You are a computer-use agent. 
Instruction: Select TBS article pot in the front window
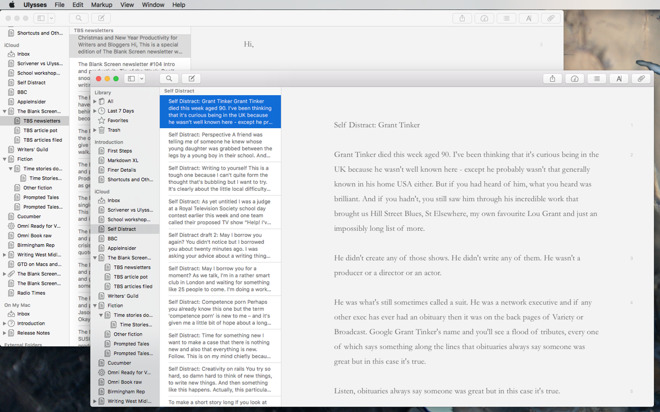click(130, 277)
